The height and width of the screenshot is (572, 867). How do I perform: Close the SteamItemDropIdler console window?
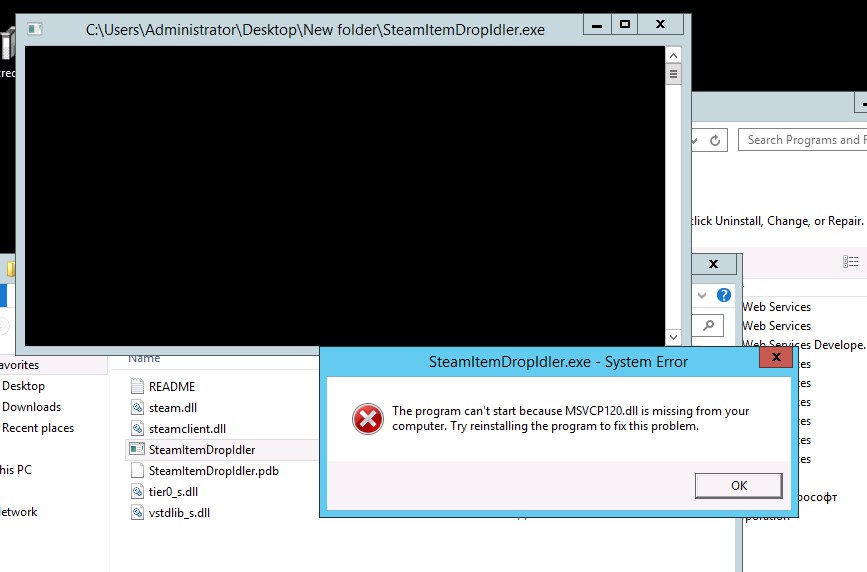click(x=661, y=25)
